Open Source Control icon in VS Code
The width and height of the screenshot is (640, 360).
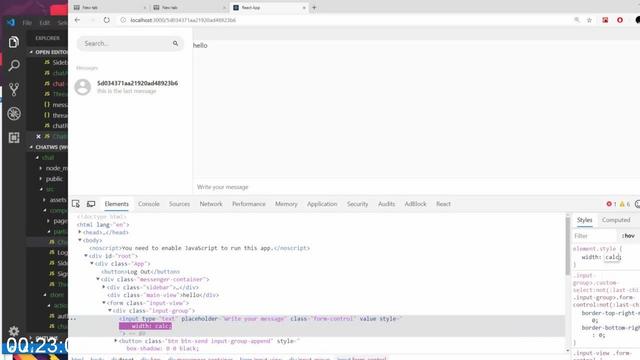coord(14,89)
